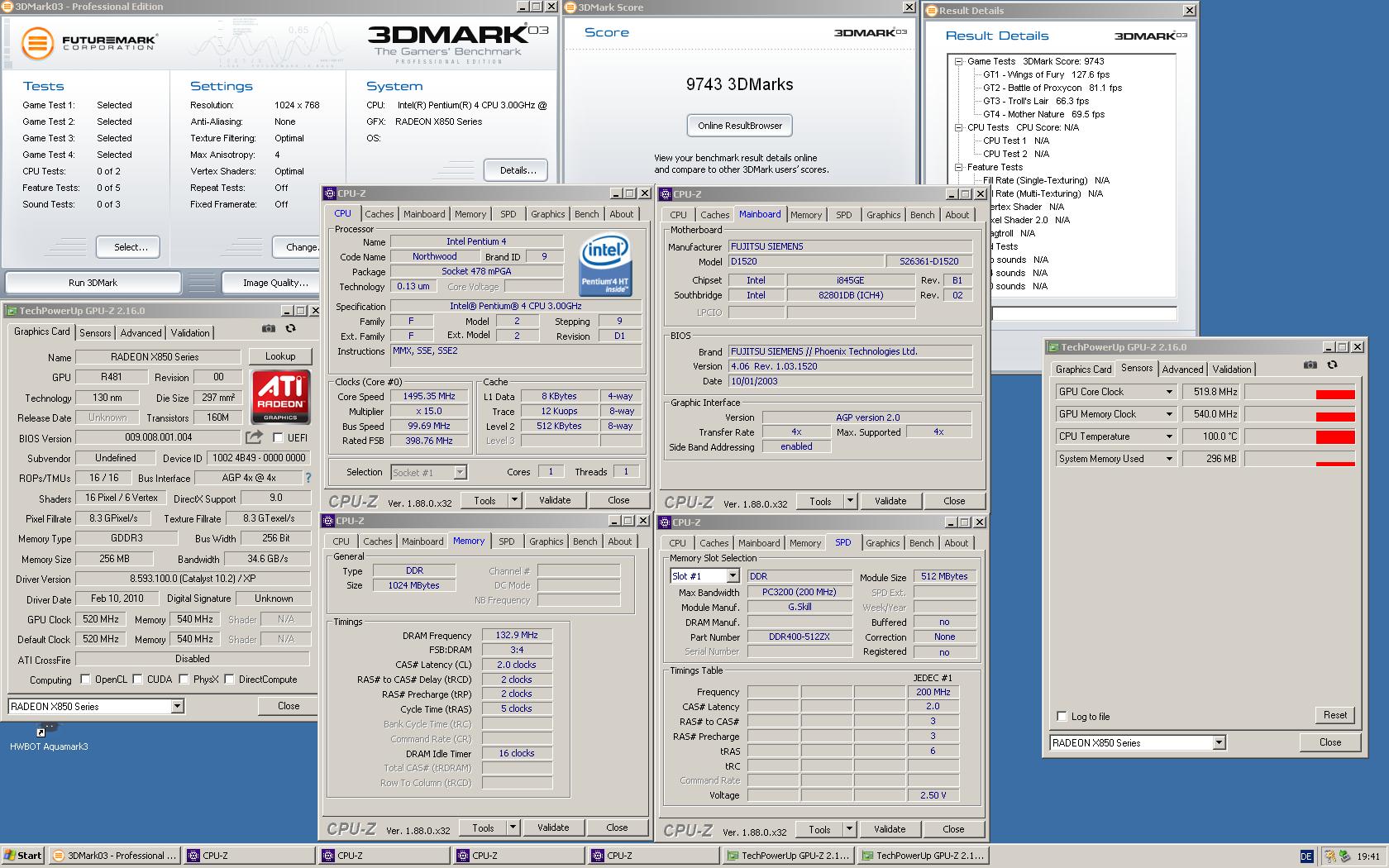Click the Intel Pentium 4 HT logo
Screen dimensions: 1389x868
click(605, 265)
